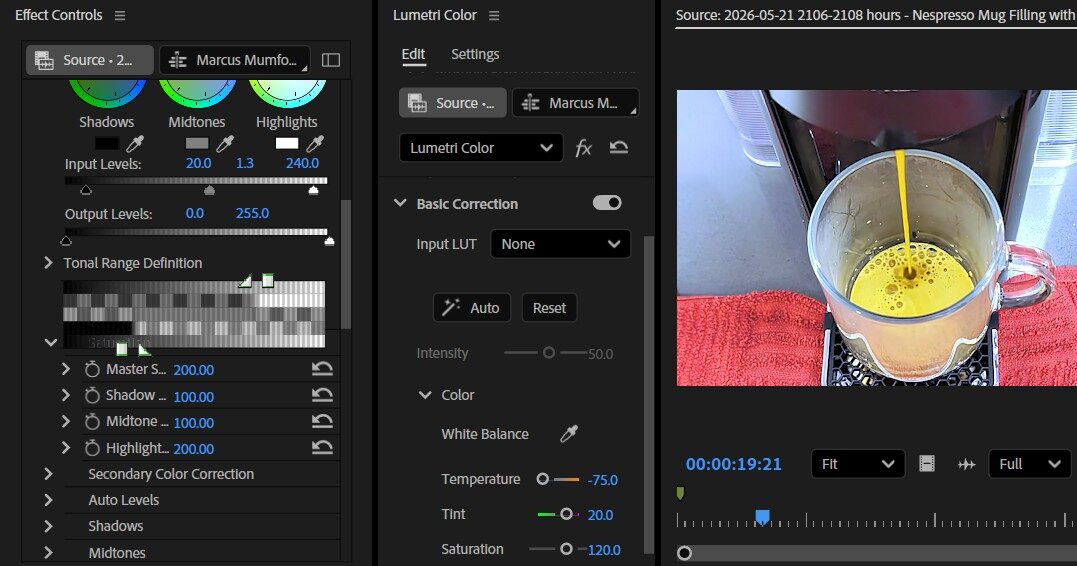This screenshot has height=566, width=1077.
Task: Click the 00:00:19:21 timecode
Action: pyautogui.click(x=734, y=464)
